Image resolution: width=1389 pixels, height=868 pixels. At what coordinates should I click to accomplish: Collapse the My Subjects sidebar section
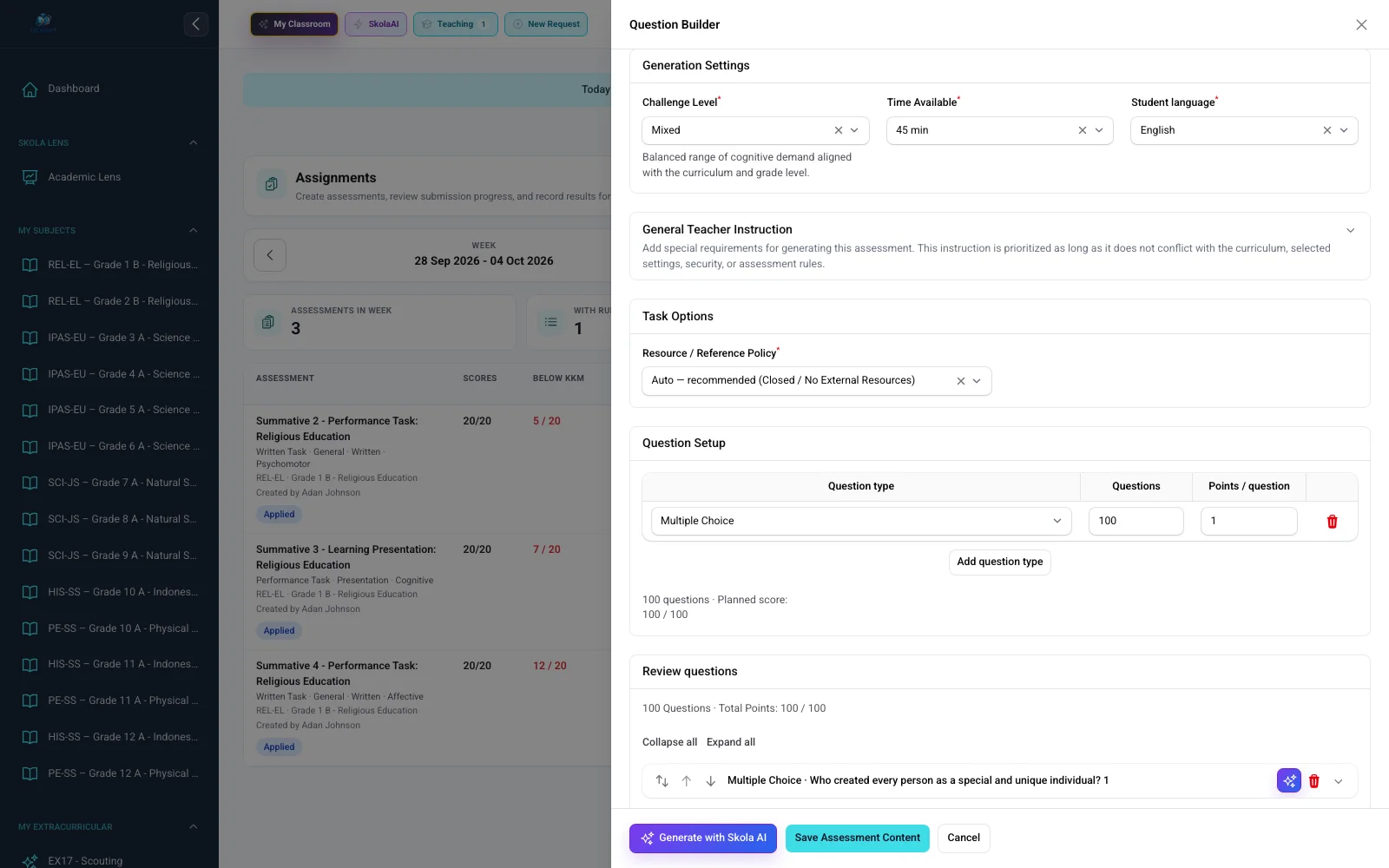(193, 230)
